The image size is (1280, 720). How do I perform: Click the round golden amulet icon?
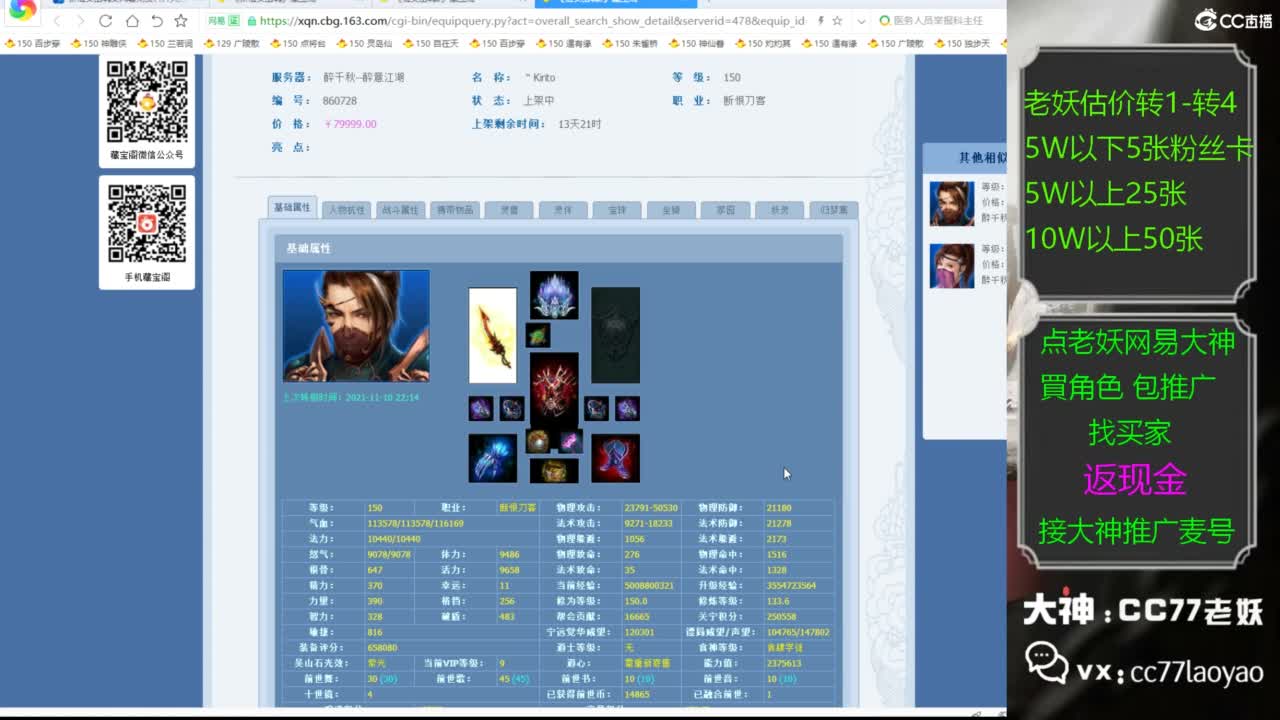point(538,441)
